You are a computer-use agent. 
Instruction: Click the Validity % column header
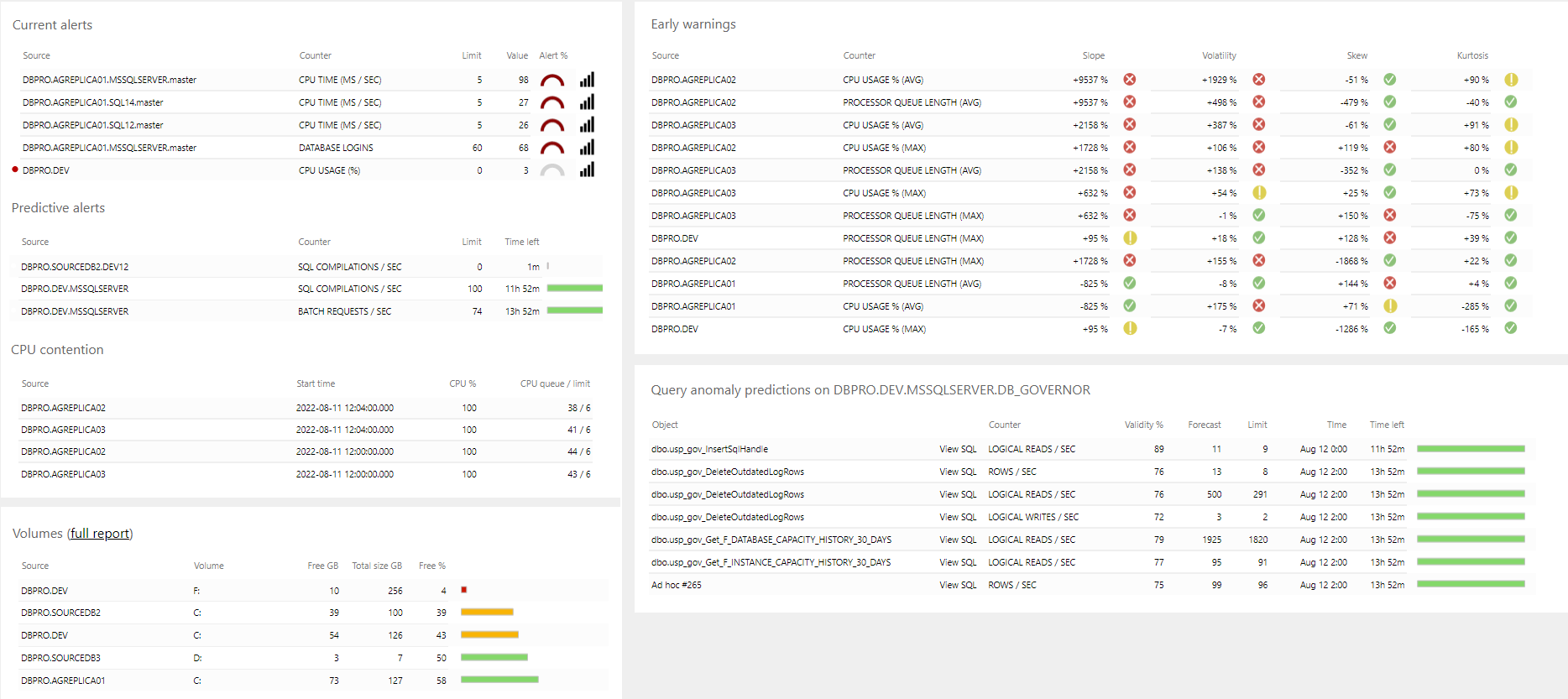[x=1144, y=425]
